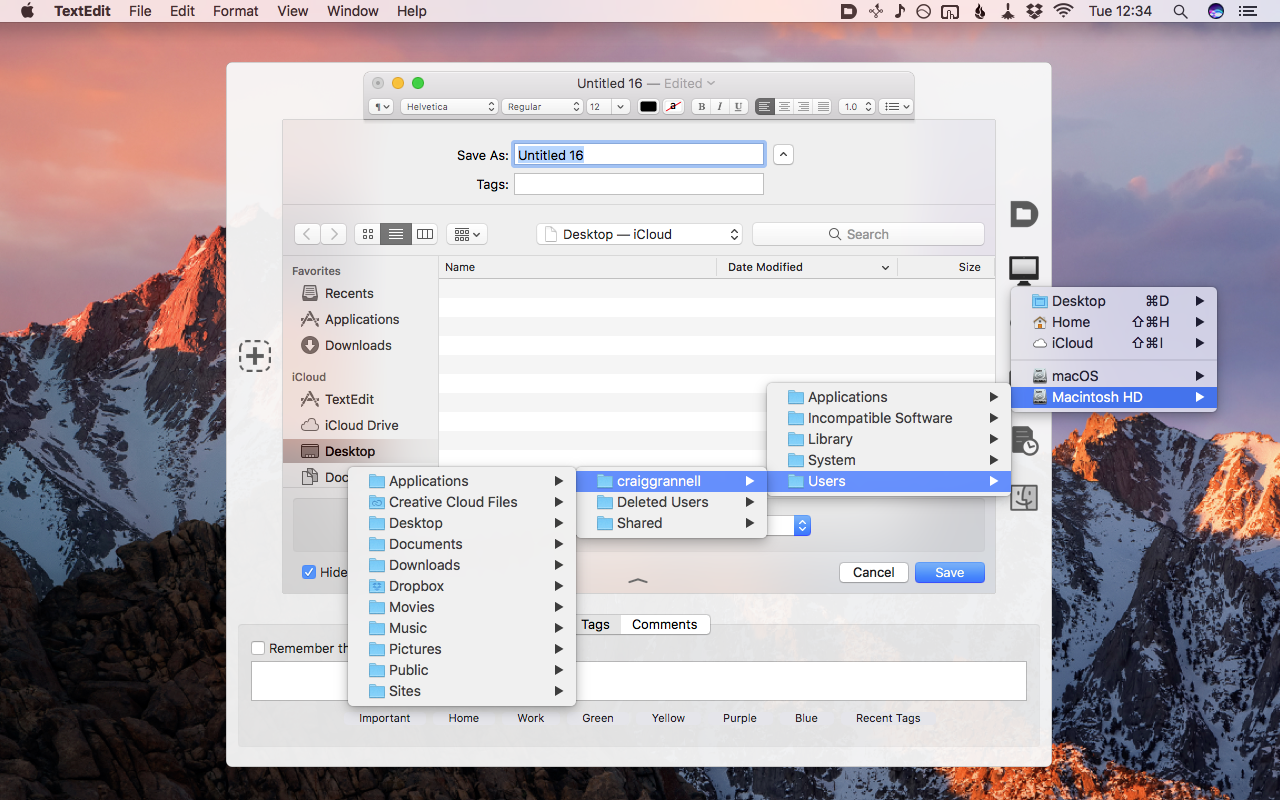Image resolution: width=1280 pixels, height=800 pixels.
Task: Click the underline formatting button
Action: (738, 107)
